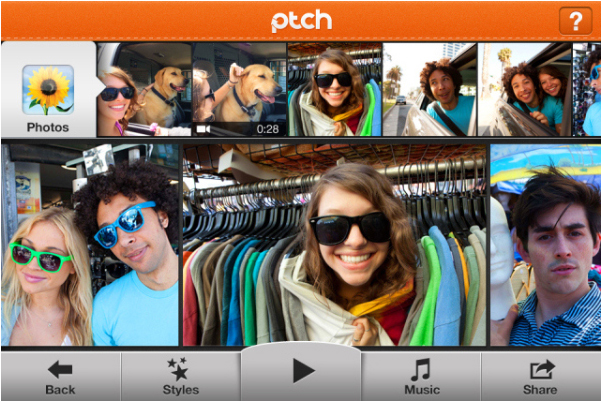Screen dimensions: 602x402
Task: Tap the large center clothing rack photo
Action: coord(335,245)
